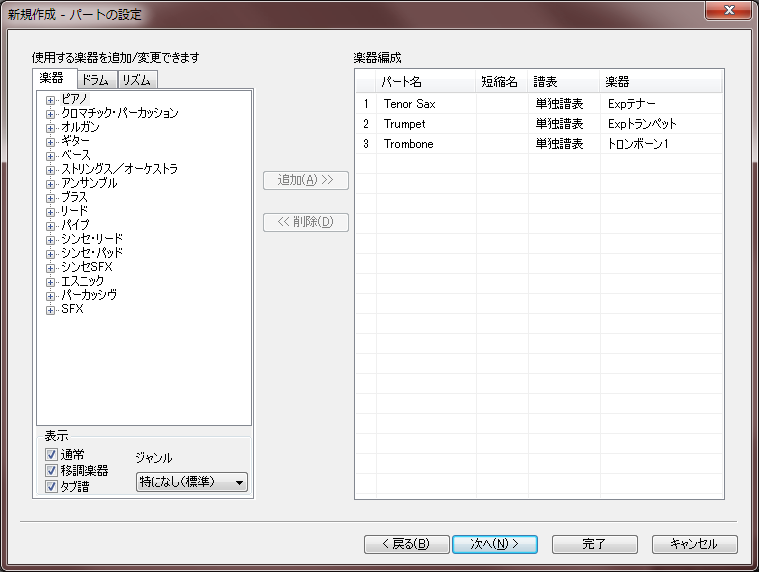Click the 短縮名 column header

point(502,82)
